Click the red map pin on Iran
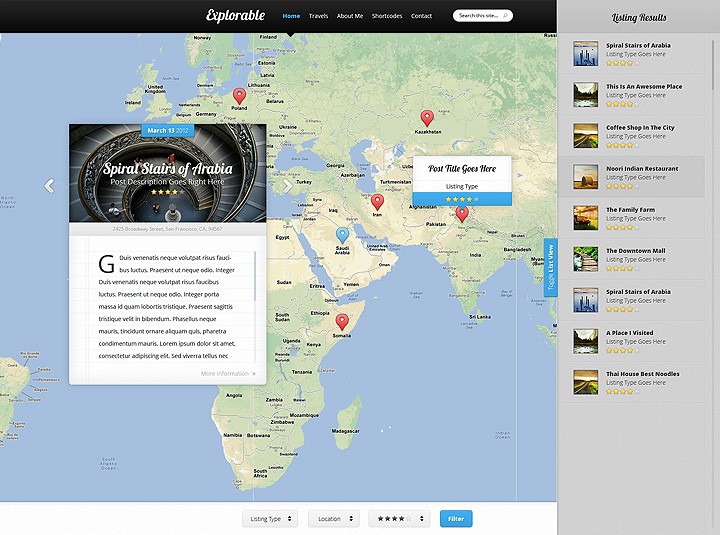 click(x=377, y=202)
